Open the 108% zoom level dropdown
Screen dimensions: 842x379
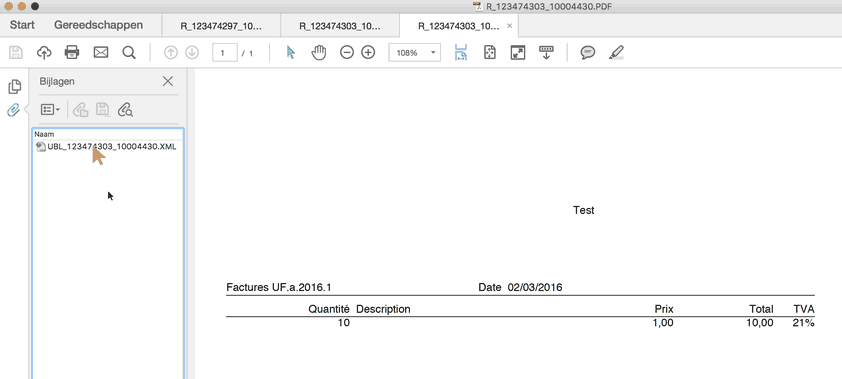click(415, 53)
